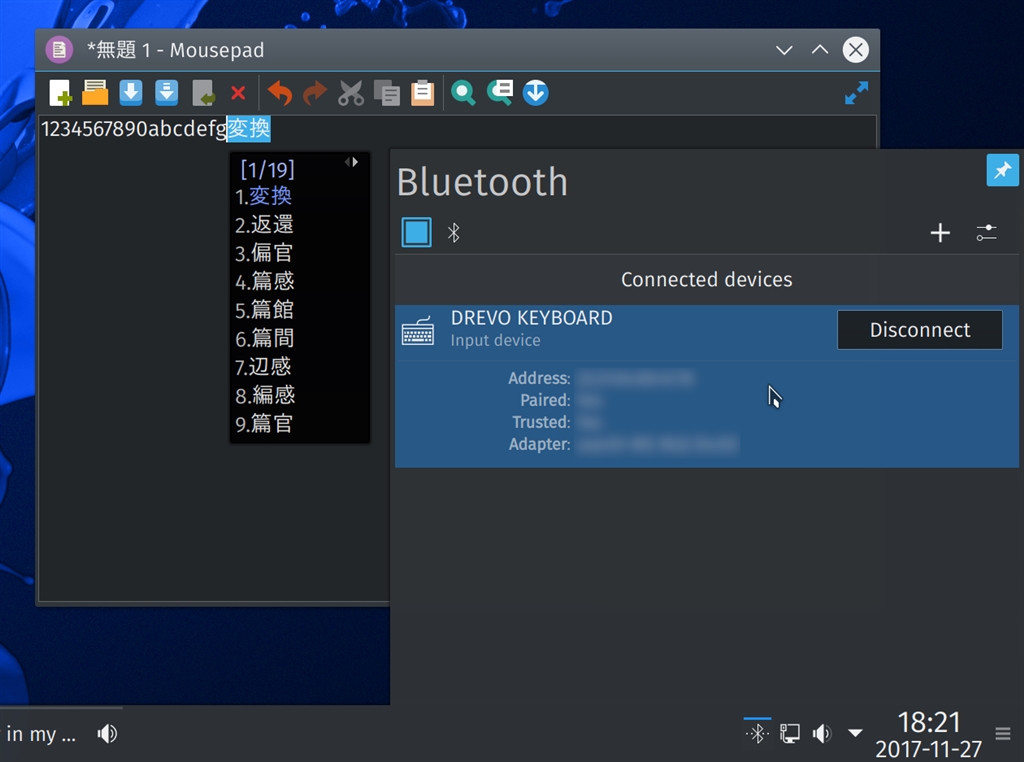
Task: Click the small Bluetooth symbol beside checkbox
Action: pos(454,232)
